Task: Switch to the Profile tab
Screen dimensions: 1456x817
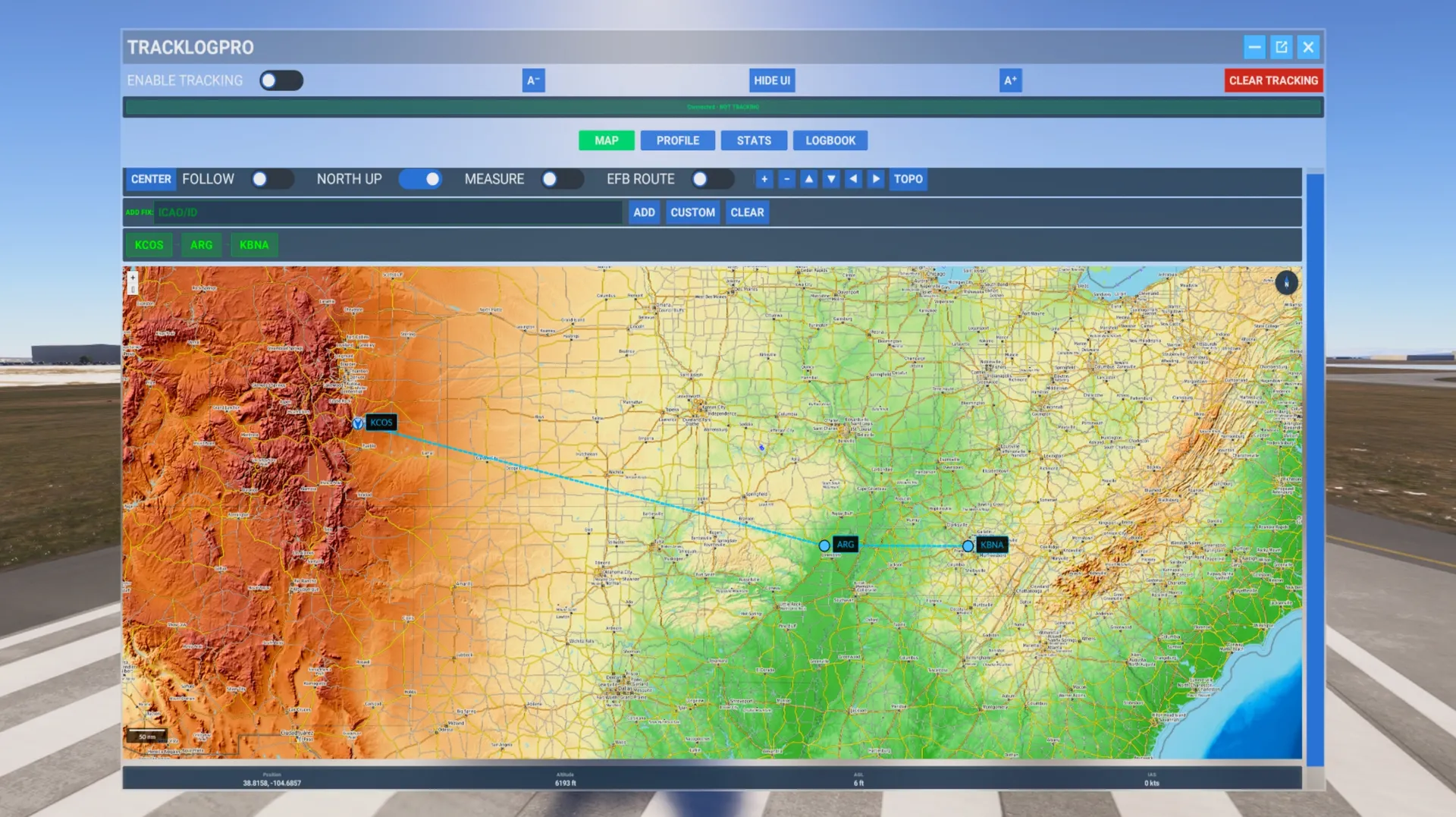Action: (677, 140)
